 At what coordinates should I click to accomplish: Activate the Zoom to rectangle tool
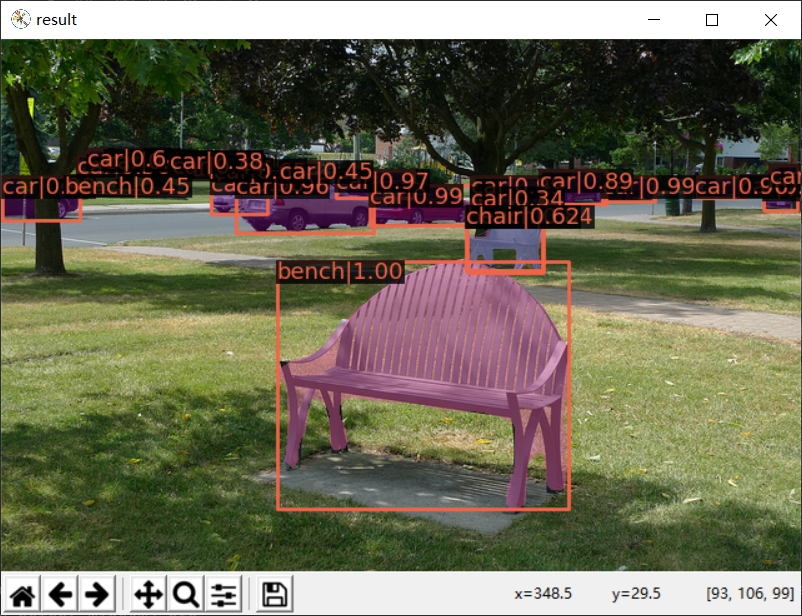[186, 595]
